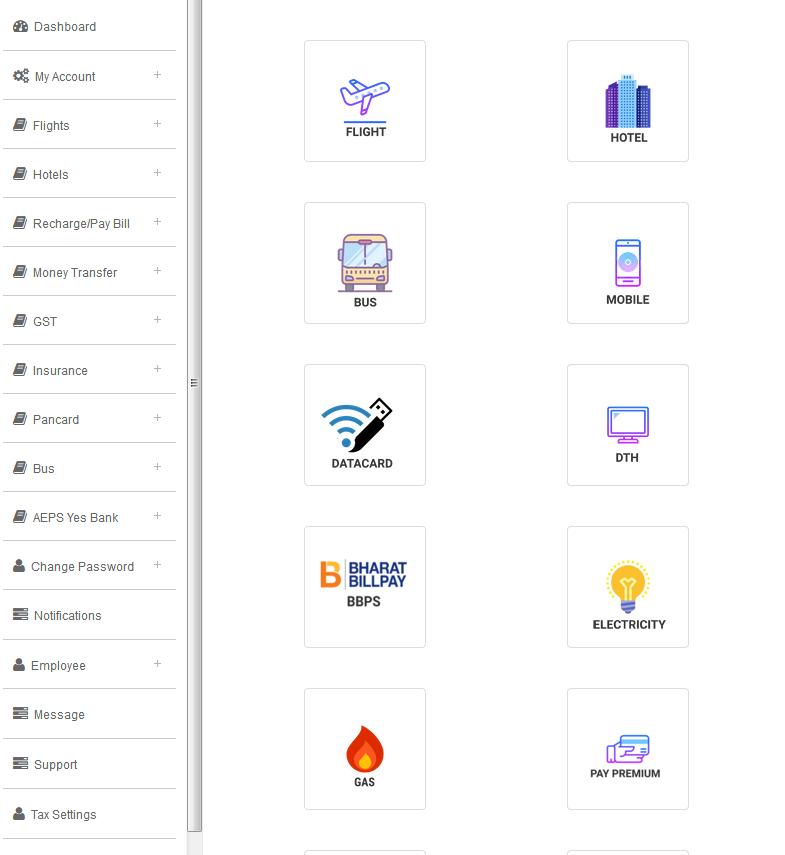Image resolution: width=785 pixels, height=855 pixels.
Task: Select the Electricity bulb icon
Action: 627,587
